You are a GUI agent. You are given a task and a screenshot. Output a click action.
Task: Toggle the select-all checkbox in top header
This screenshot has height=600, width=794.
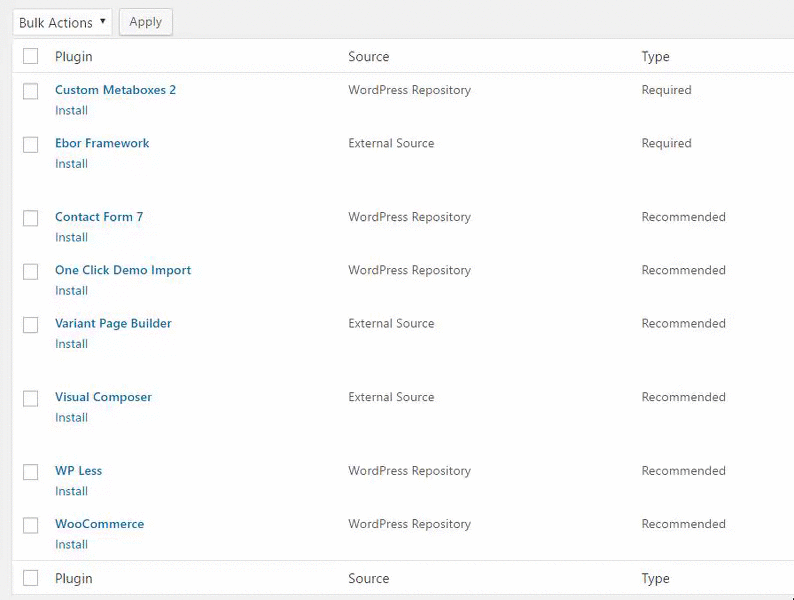coord(30,56)
